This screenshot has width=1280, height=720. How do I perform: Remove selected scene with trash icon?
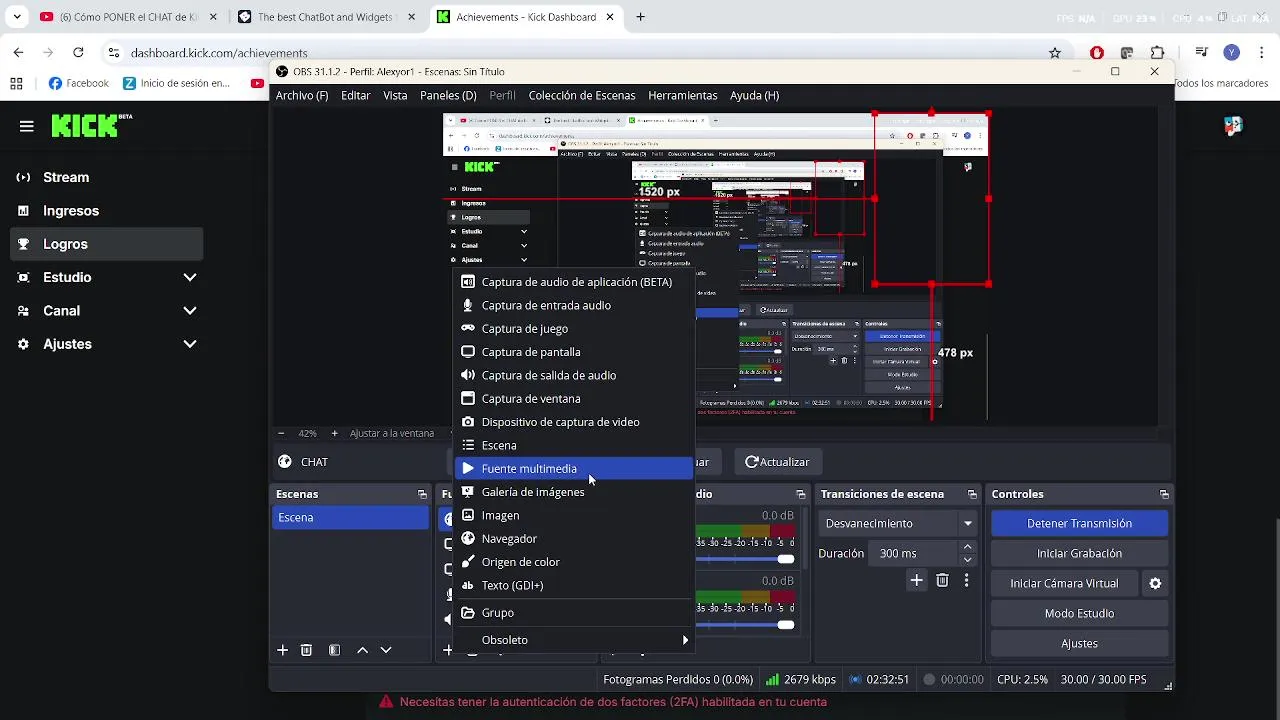point(306,650)
